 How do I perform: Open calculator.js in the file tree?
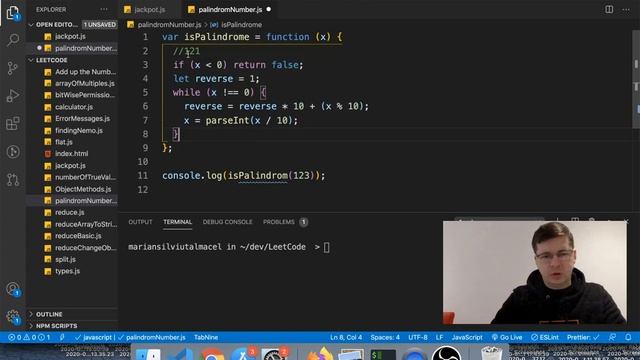pos(73,107)
